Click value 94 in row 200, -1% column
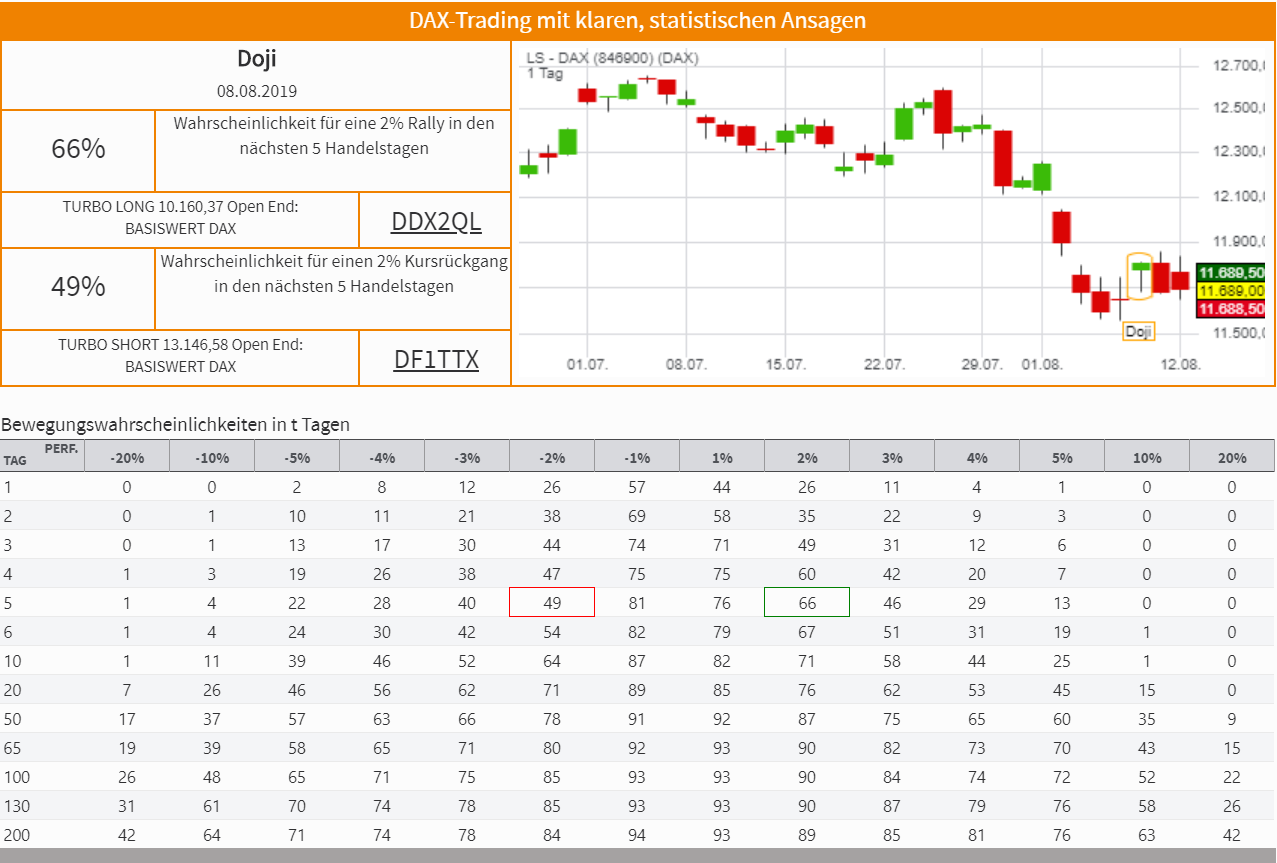 pyautogui.click(x=637, y=835)
